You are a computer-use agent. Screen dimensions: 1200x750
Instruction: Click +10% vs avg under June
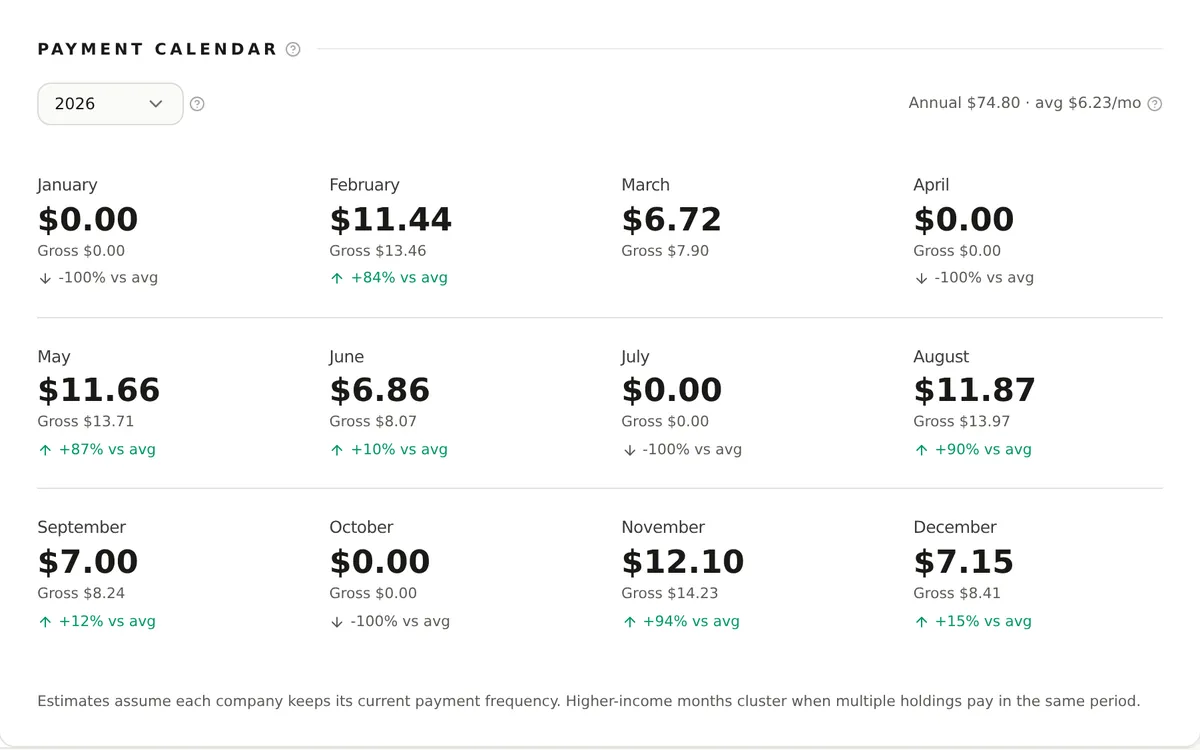click(x=389, y=450)
